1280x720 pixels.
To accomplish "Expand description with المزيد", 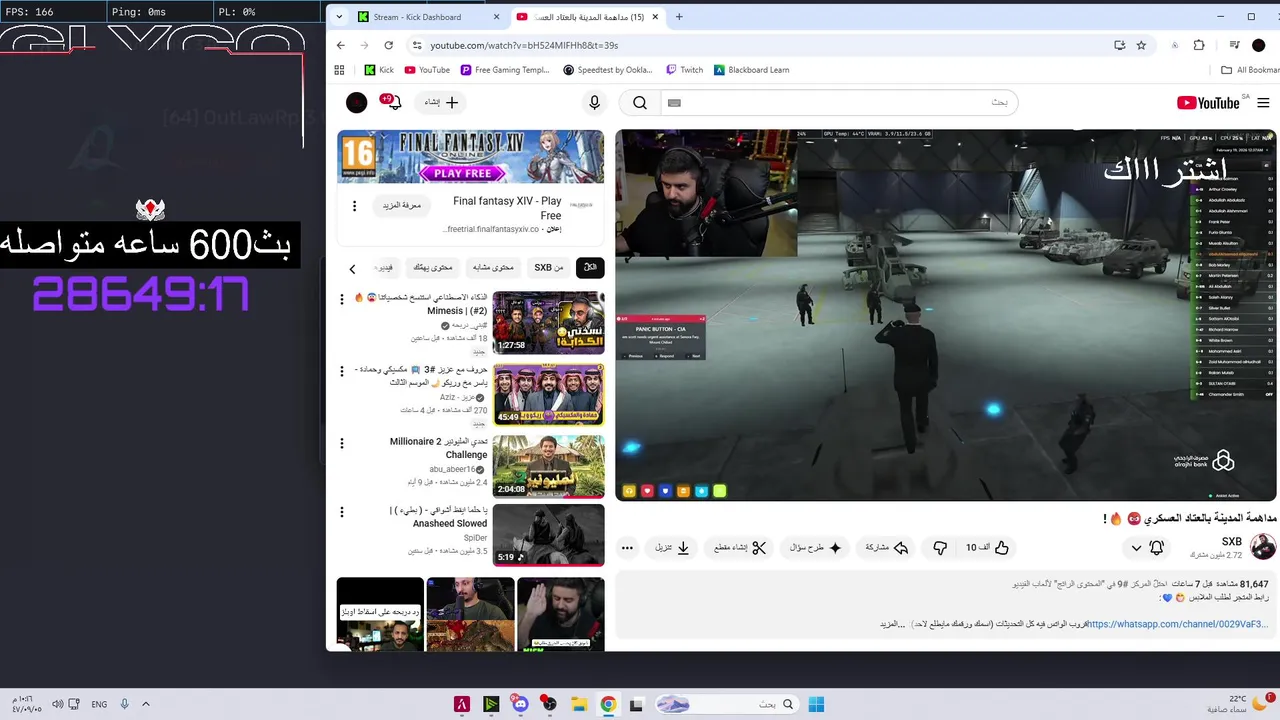I will coord(893,624).
